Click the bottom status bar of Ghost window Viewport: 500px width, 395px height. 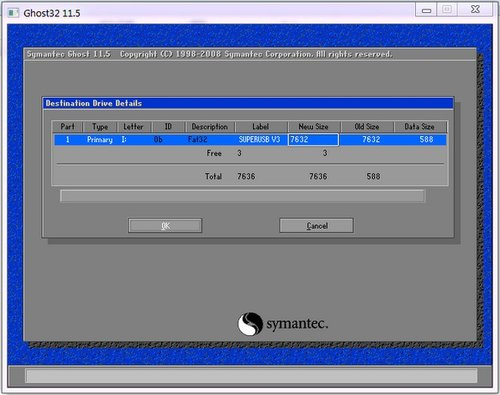pyautogui.click(x=251, y=376)
